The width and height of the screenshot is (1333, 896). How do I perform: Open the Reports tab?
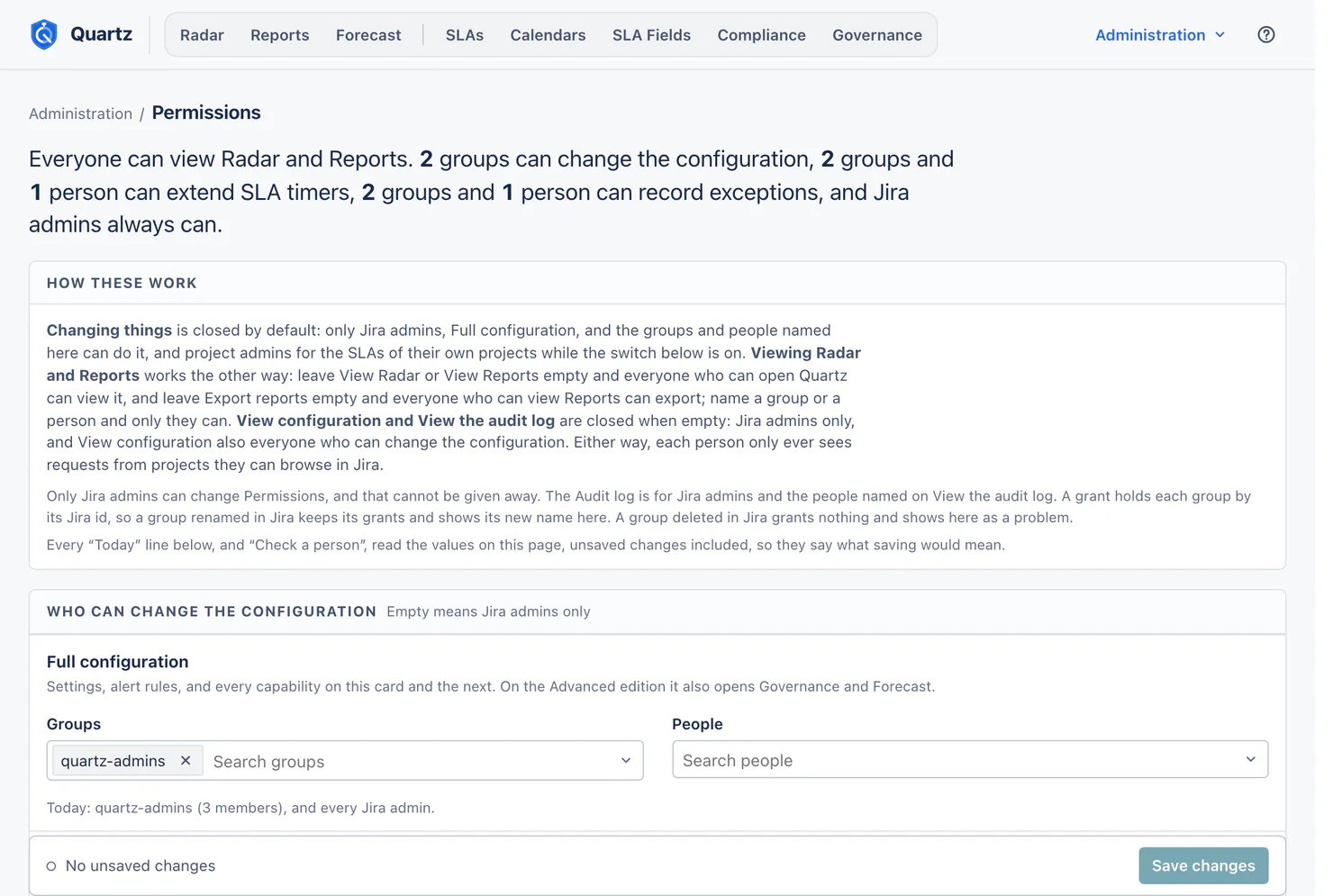pyautogui.click(x=280, y=35)
